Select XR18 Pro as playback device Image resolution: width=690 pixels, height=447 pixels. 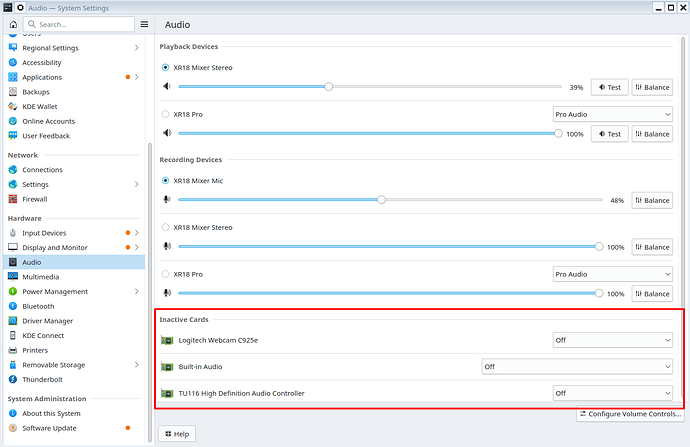point(165,114)
